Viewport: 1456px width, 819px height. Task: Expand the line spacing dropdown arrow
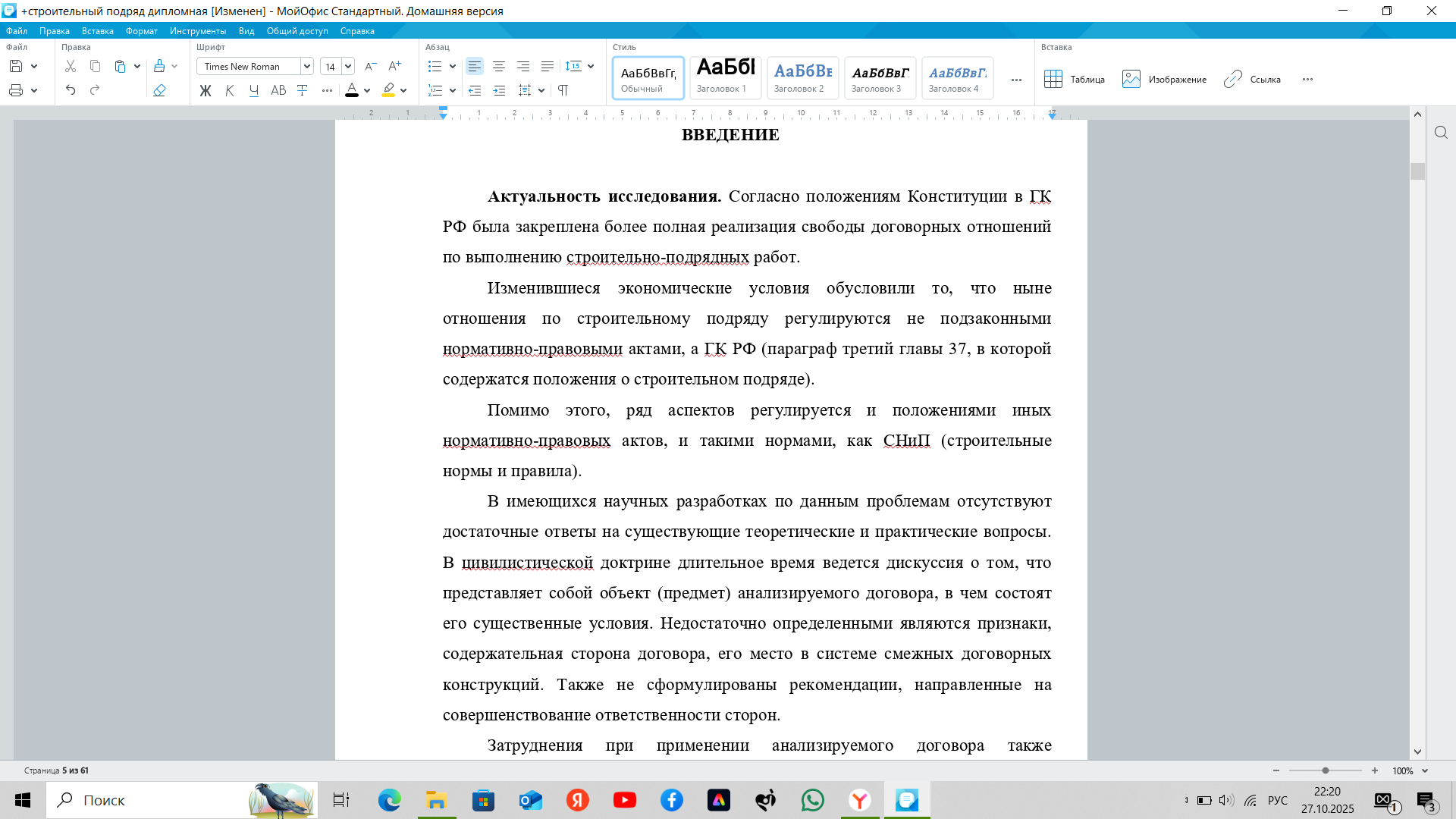[x=591, y=67]
